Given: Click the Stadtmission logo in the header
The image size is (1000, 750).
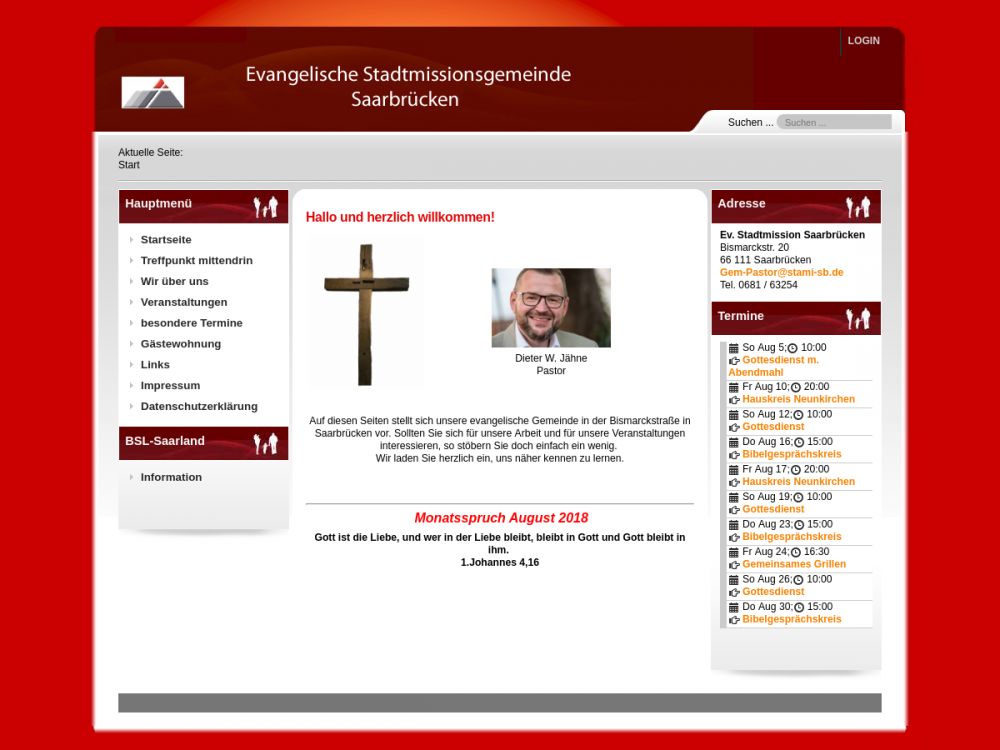Looking at the screenshot, I should pyautogui.click(x=153, y=92).
